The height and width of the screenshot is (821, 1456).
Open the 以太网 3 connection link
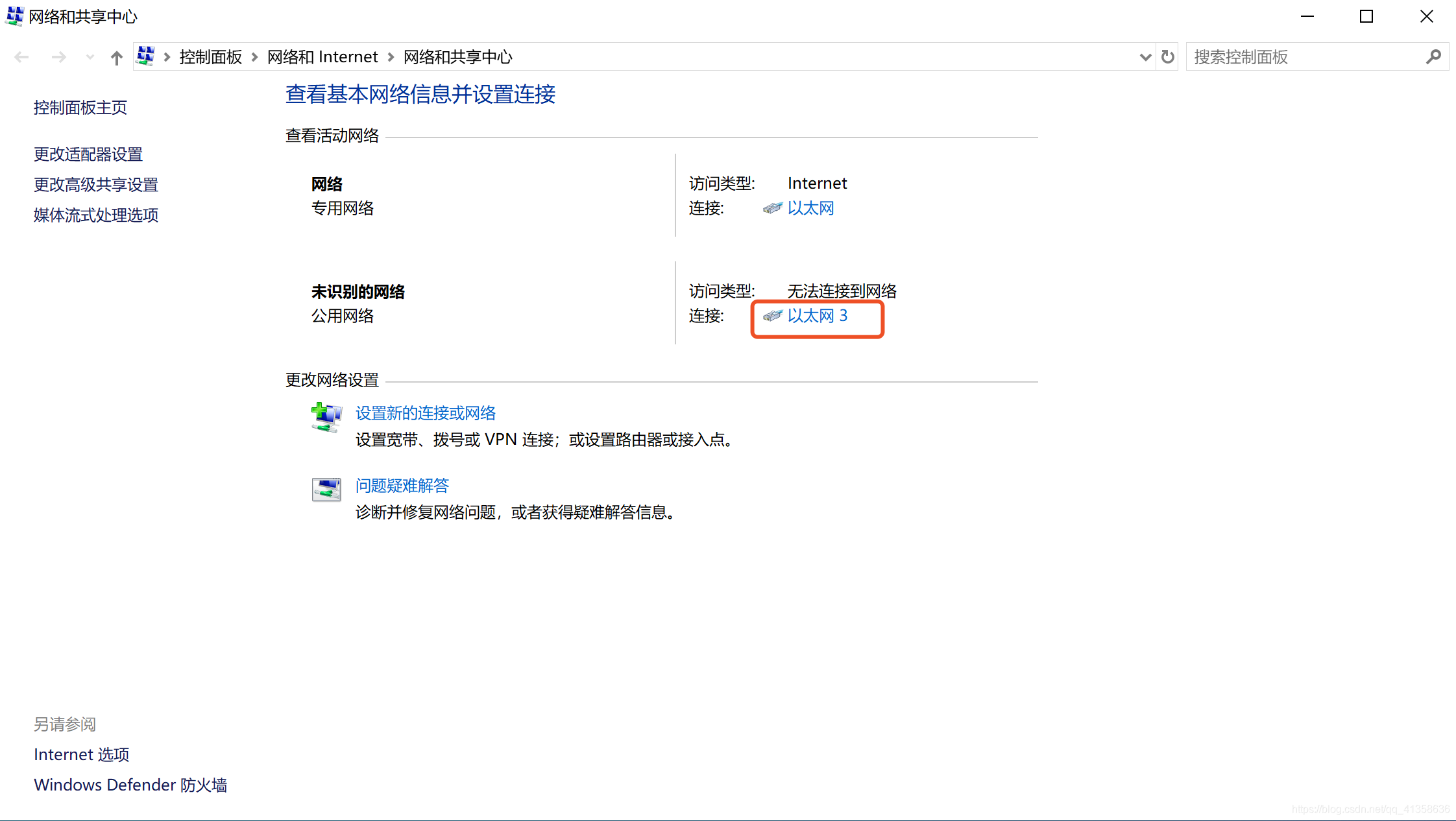[817, 316]
